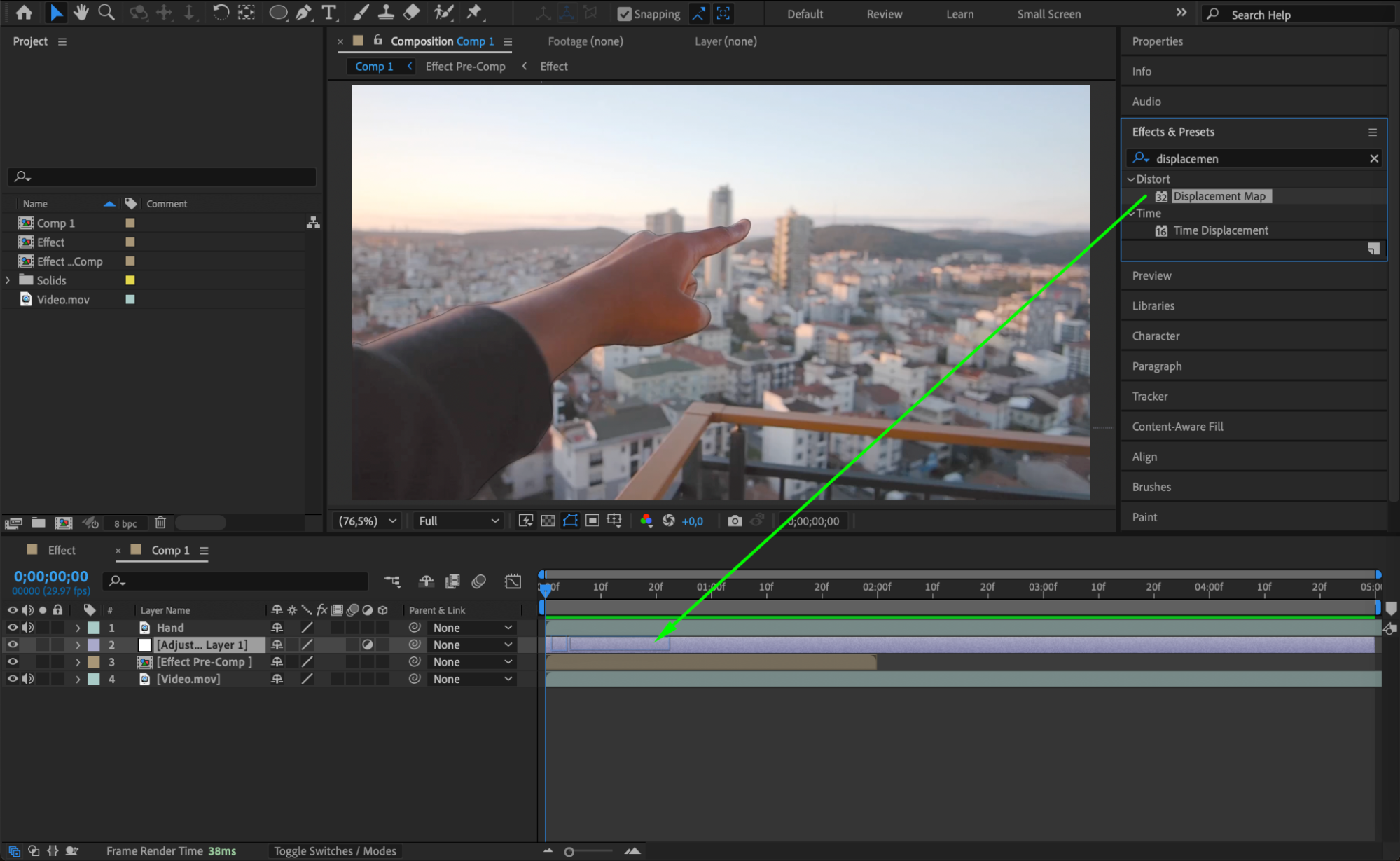Click Toggle Switches / Modes button
1400x861 pixels.
[x=335, y=851]
